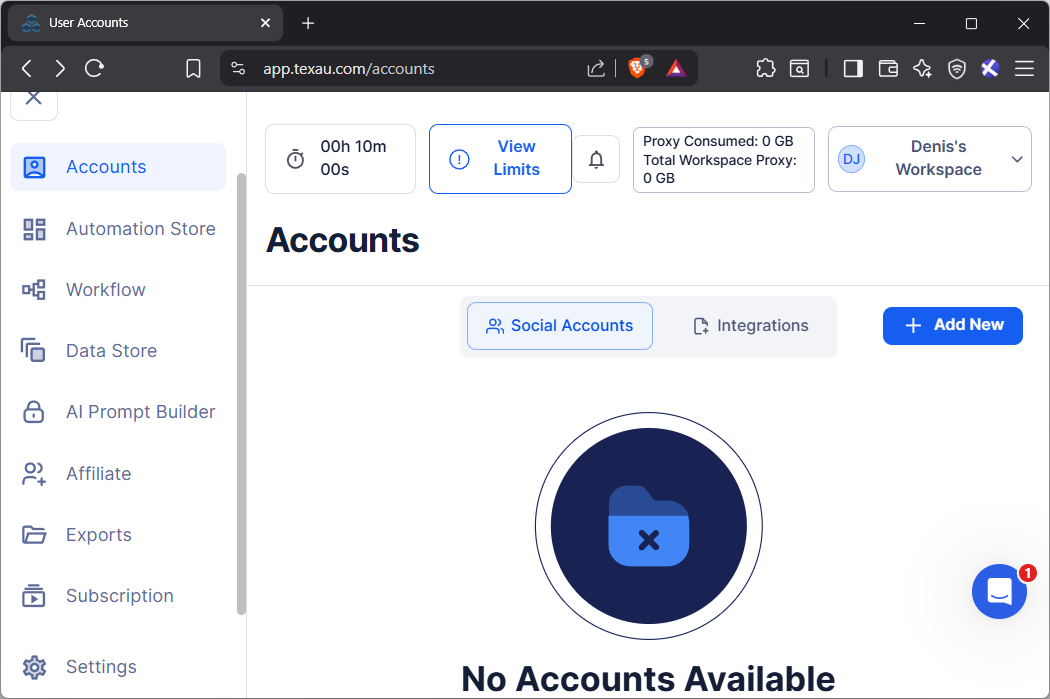This screenshot has width=1050, height=699.
Task: Click the bookmark icon in address bar
Action: tap(194, 68)
